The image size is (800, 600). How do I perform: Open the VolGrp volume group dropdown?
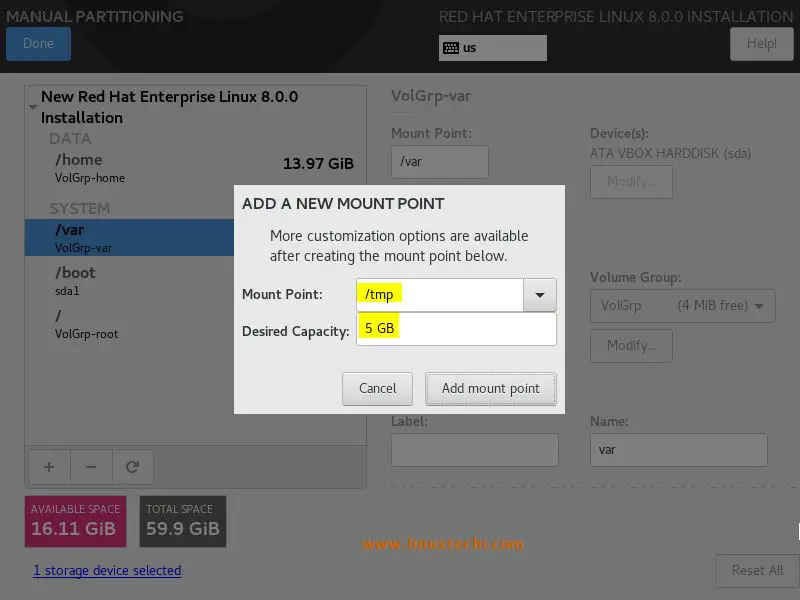[x=683, y=306]
